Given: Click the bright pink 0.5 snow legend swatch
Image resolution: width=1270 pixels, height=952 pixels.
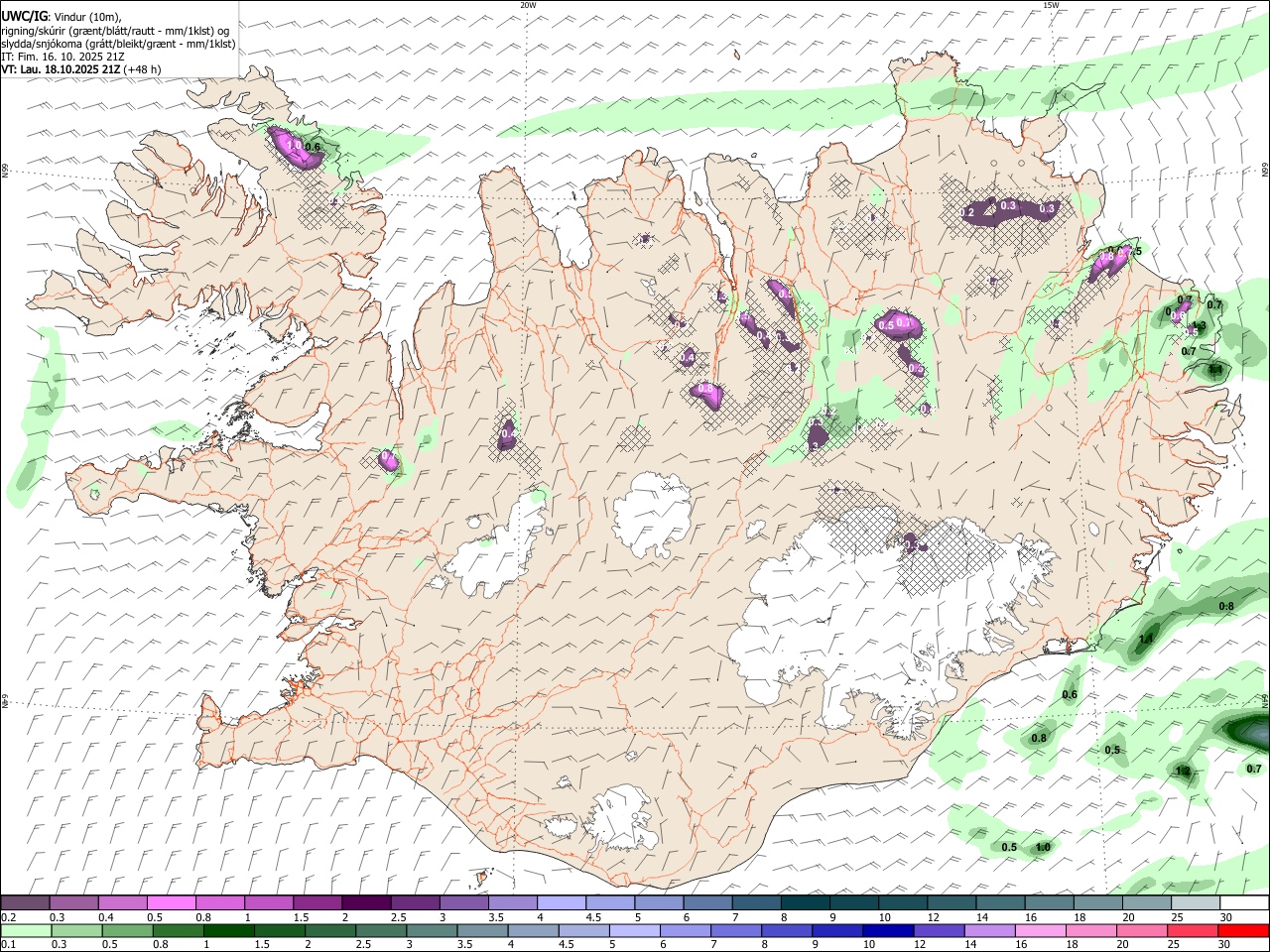Looking at the screenshot, I should point(171,902).
